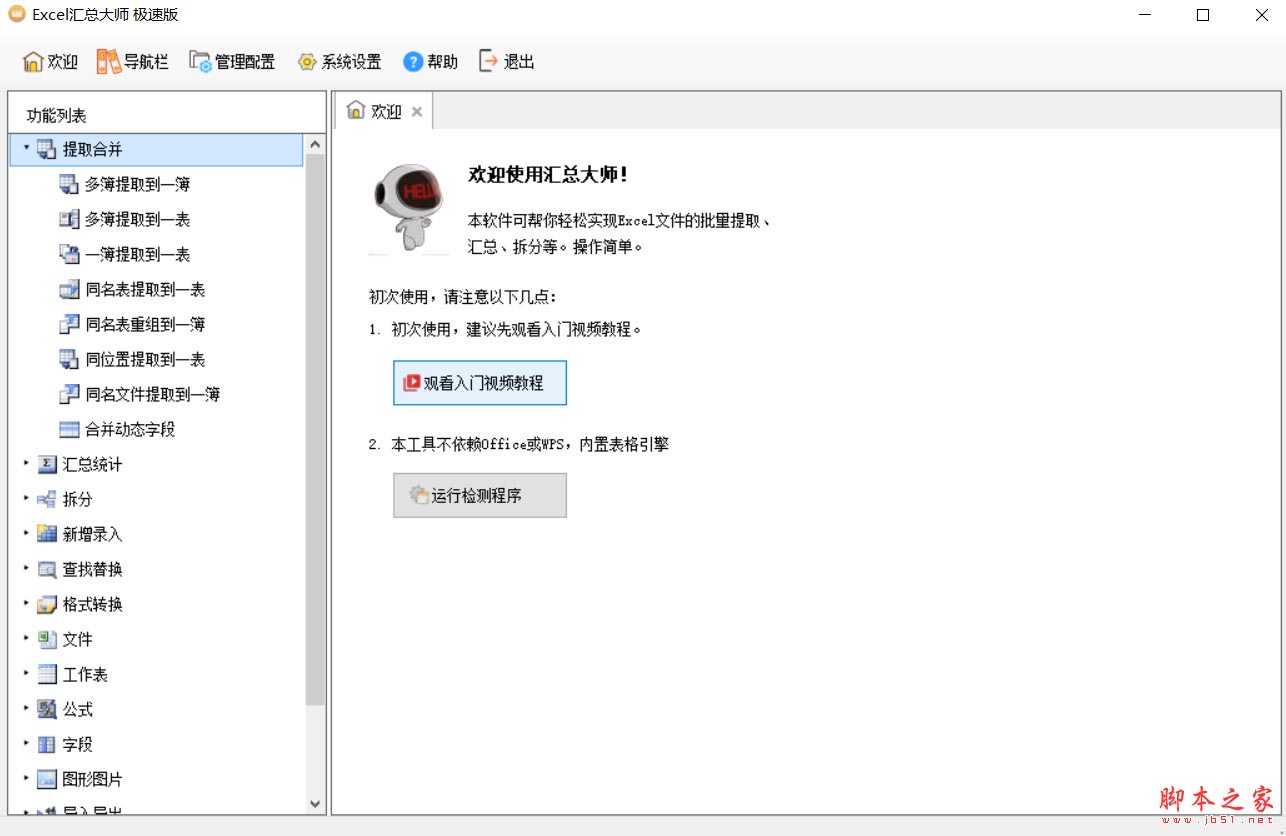Open 系统设置 from the toolbar

click(x=339, y=62)
